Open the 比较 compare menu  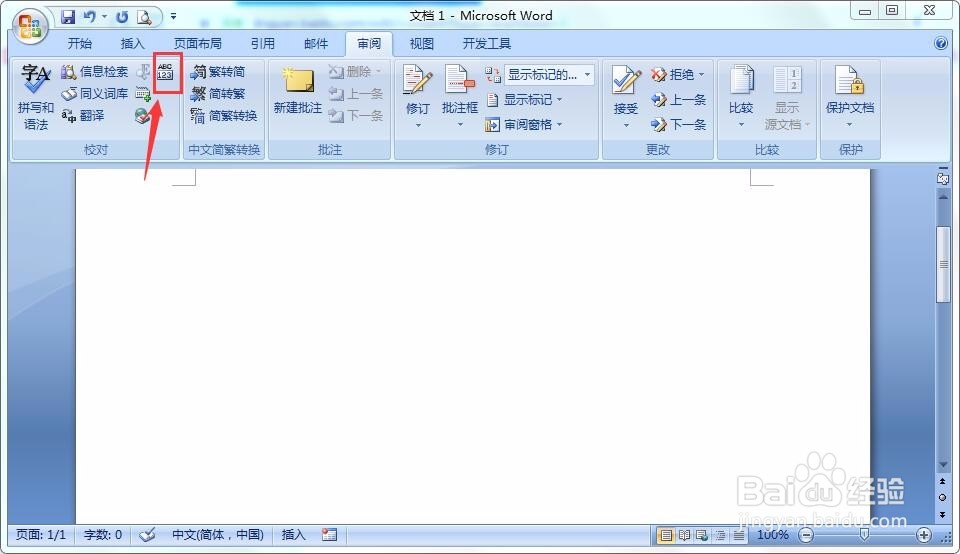tap(741, 97)
